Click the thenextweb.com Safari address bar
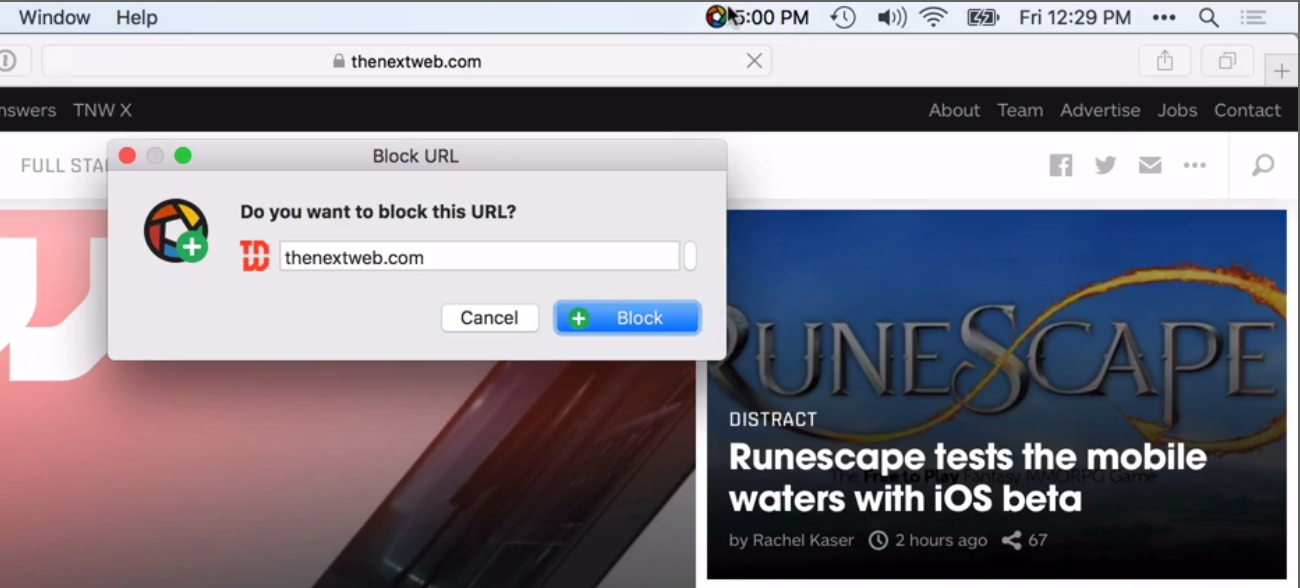The height and width of the screenshot is (588, 1300). pyautogui.click(x=407, y=61)
